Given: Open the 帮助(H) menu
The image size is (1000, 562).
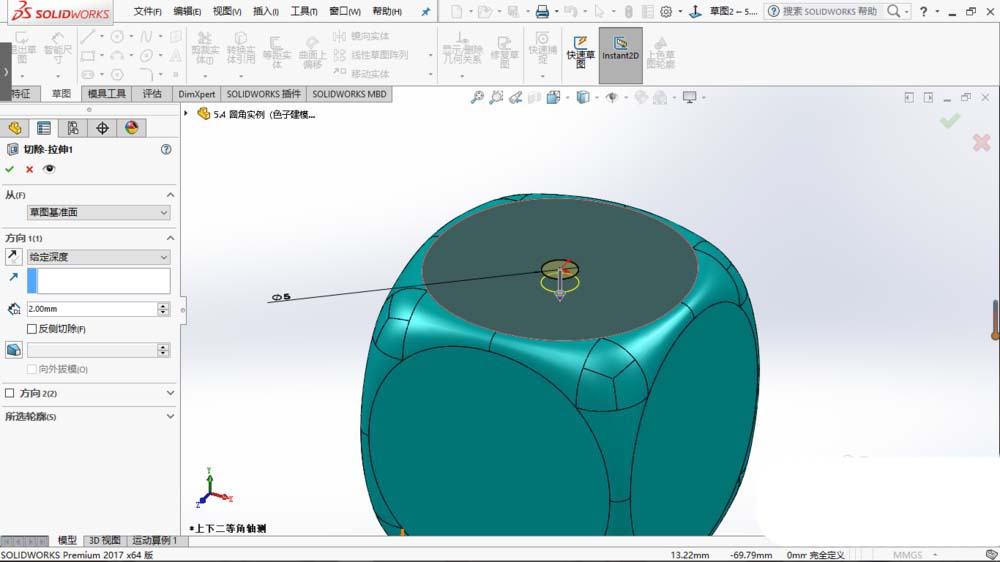Looking at the screenshot, I should (386, 11).
